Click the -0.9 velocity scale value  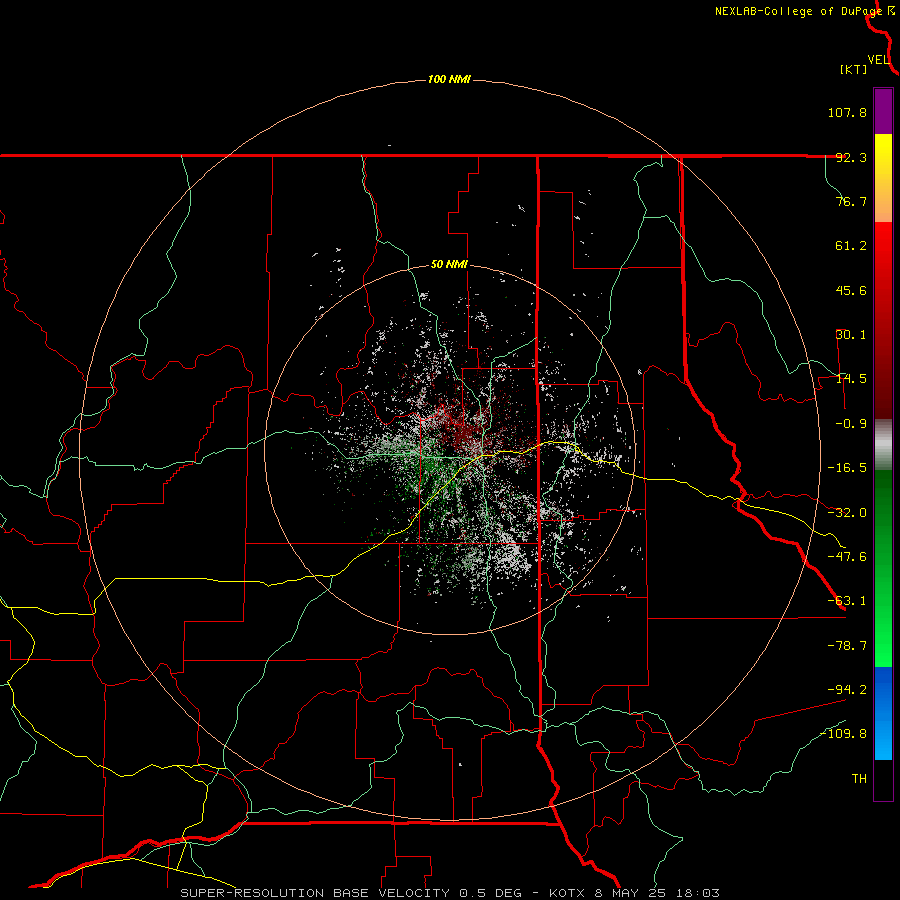(851, 424)
